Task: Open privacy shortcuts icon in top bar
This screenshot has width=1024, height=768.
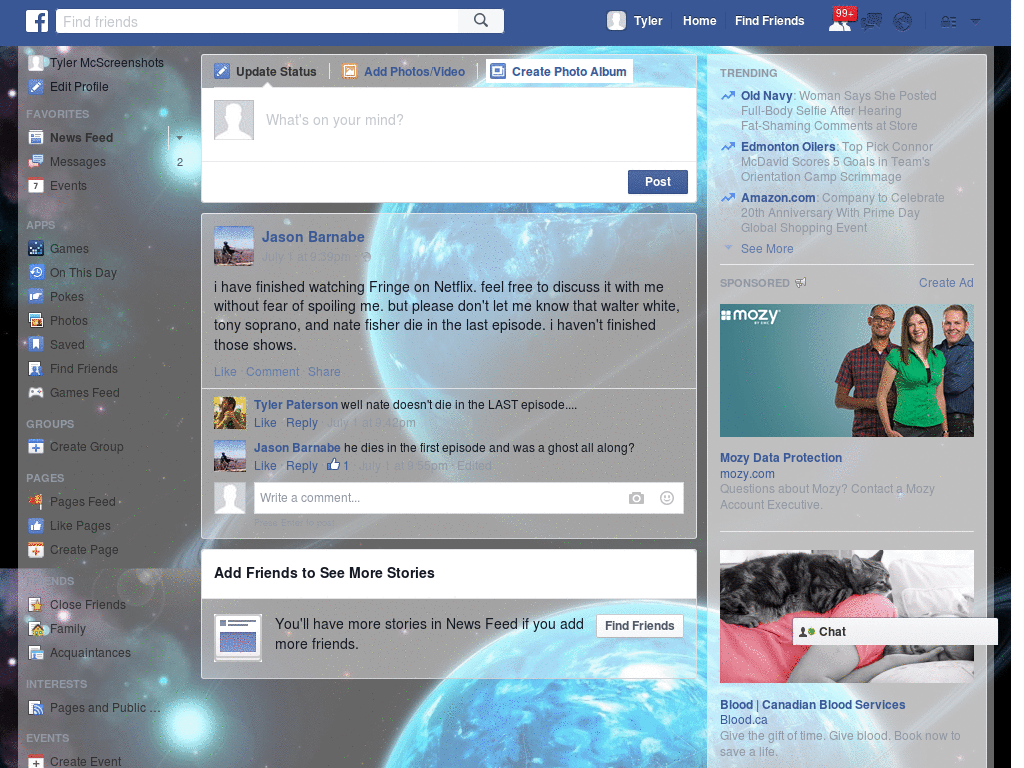Action: pyautogui.click(x=948, y=22)
